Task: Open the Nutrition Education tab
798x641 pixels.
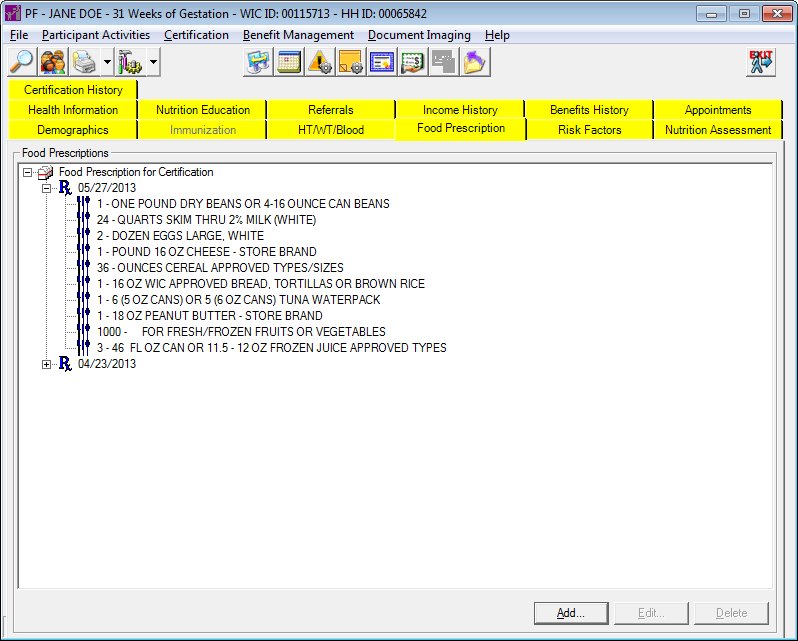Action: tap(202, 110)
